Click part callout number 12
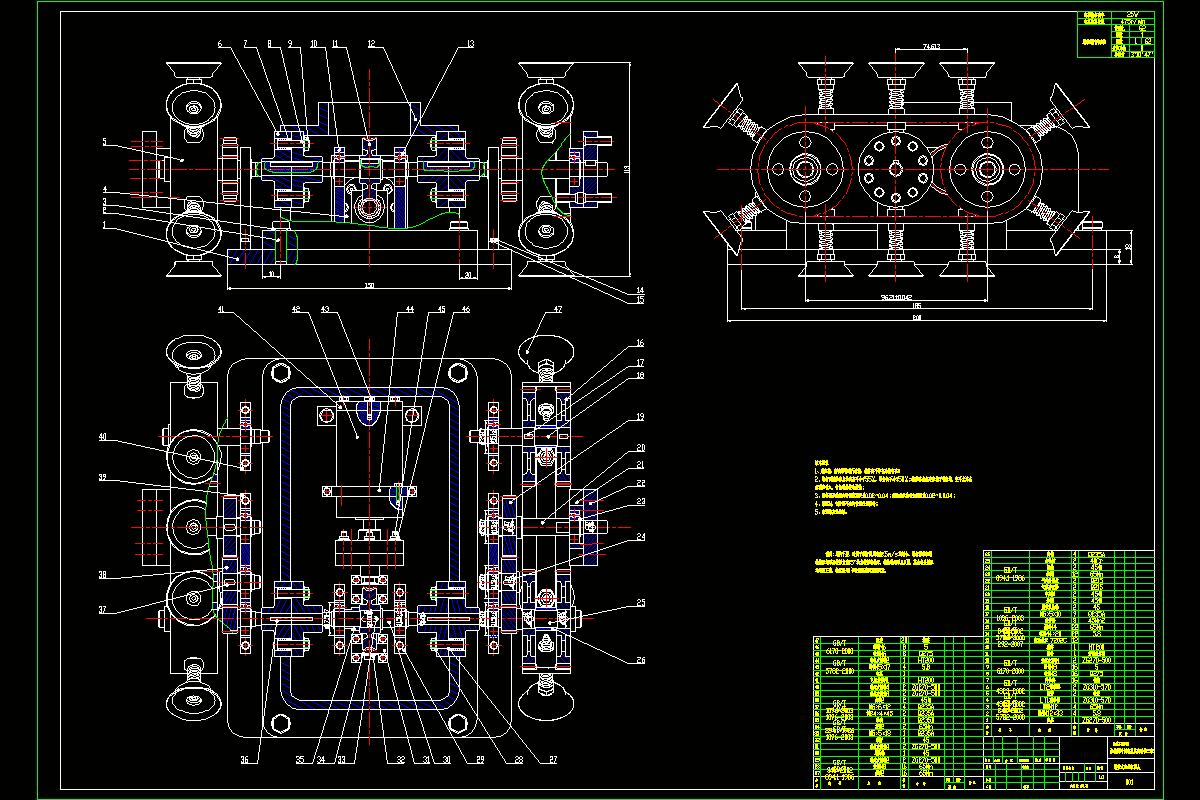This screenshot has width=1200, height=800. [371, 44]
